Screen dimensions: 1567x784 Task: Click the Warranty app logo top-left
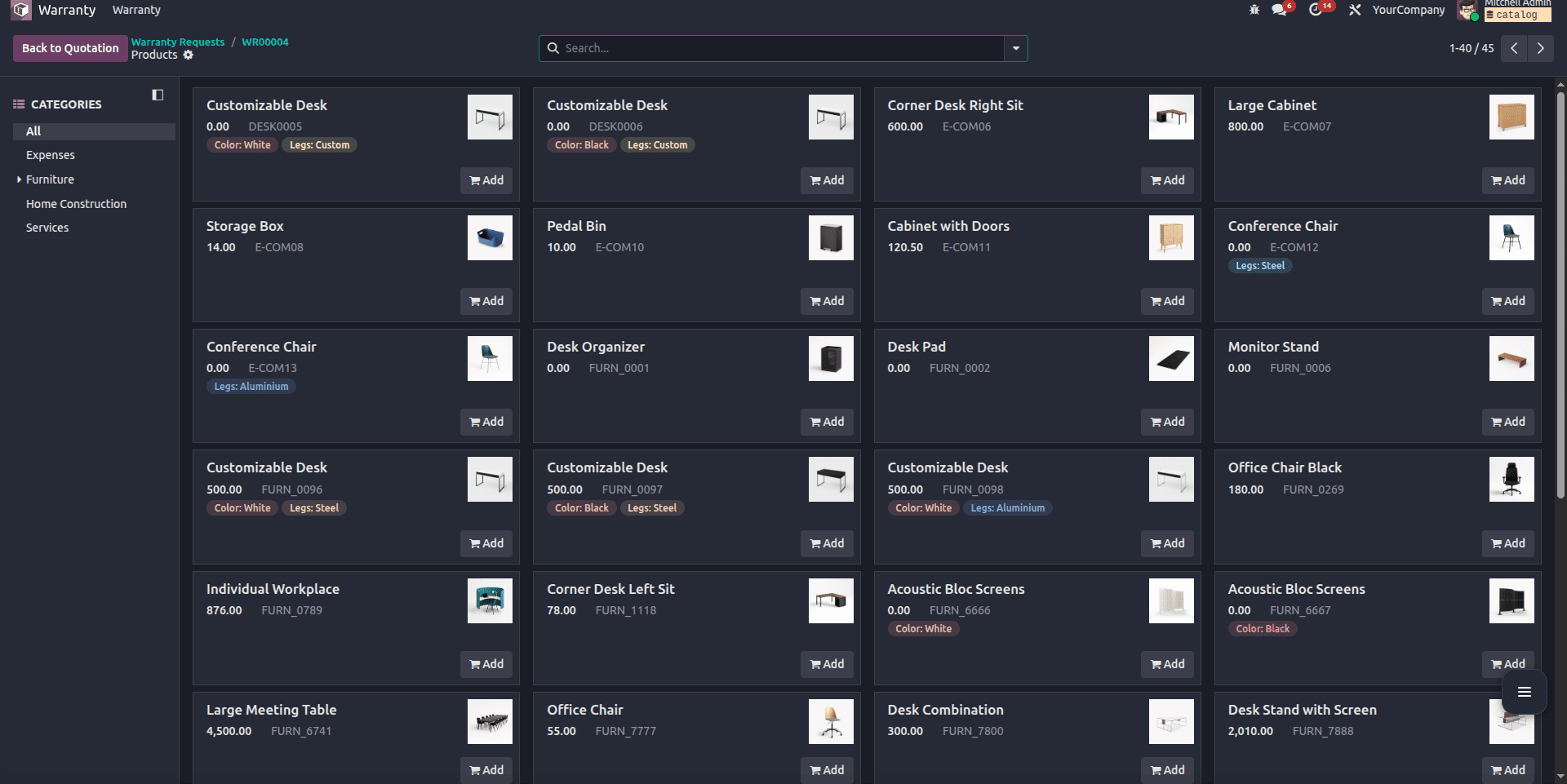tap(20, 10)
